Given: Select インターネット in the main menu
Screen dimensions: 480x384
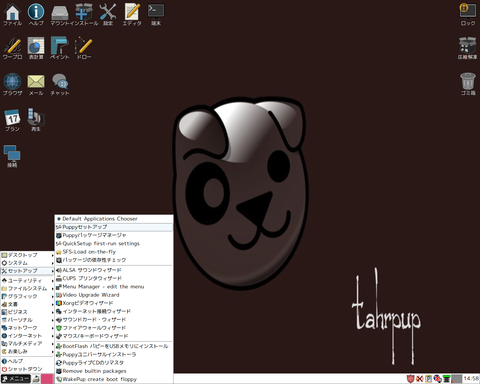Looking at the screenshot, I should (x=27, y=336).
